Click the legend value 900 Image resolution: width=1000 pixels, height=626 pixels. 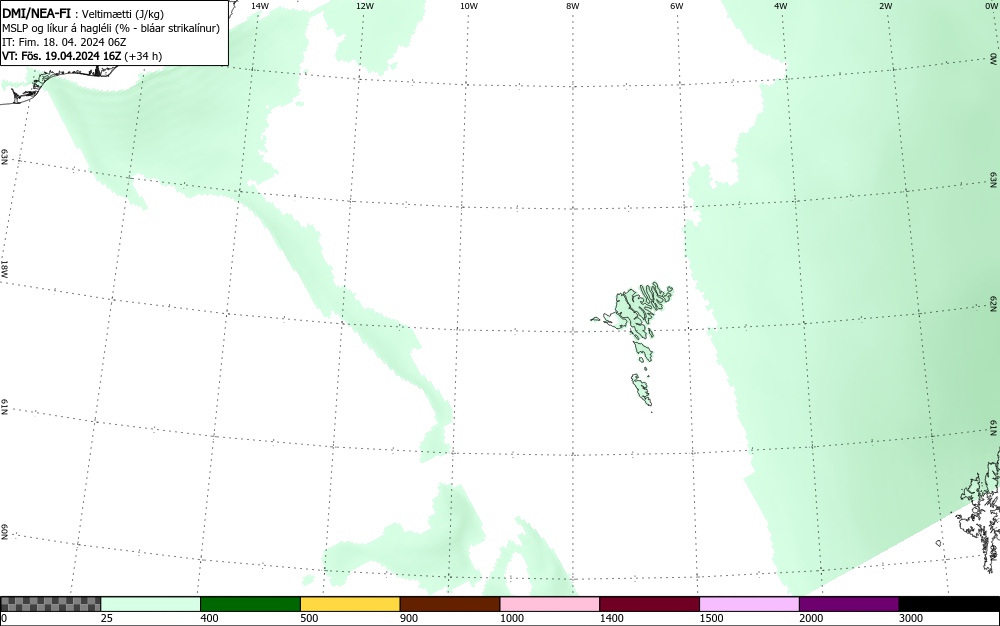click(409, 618)
